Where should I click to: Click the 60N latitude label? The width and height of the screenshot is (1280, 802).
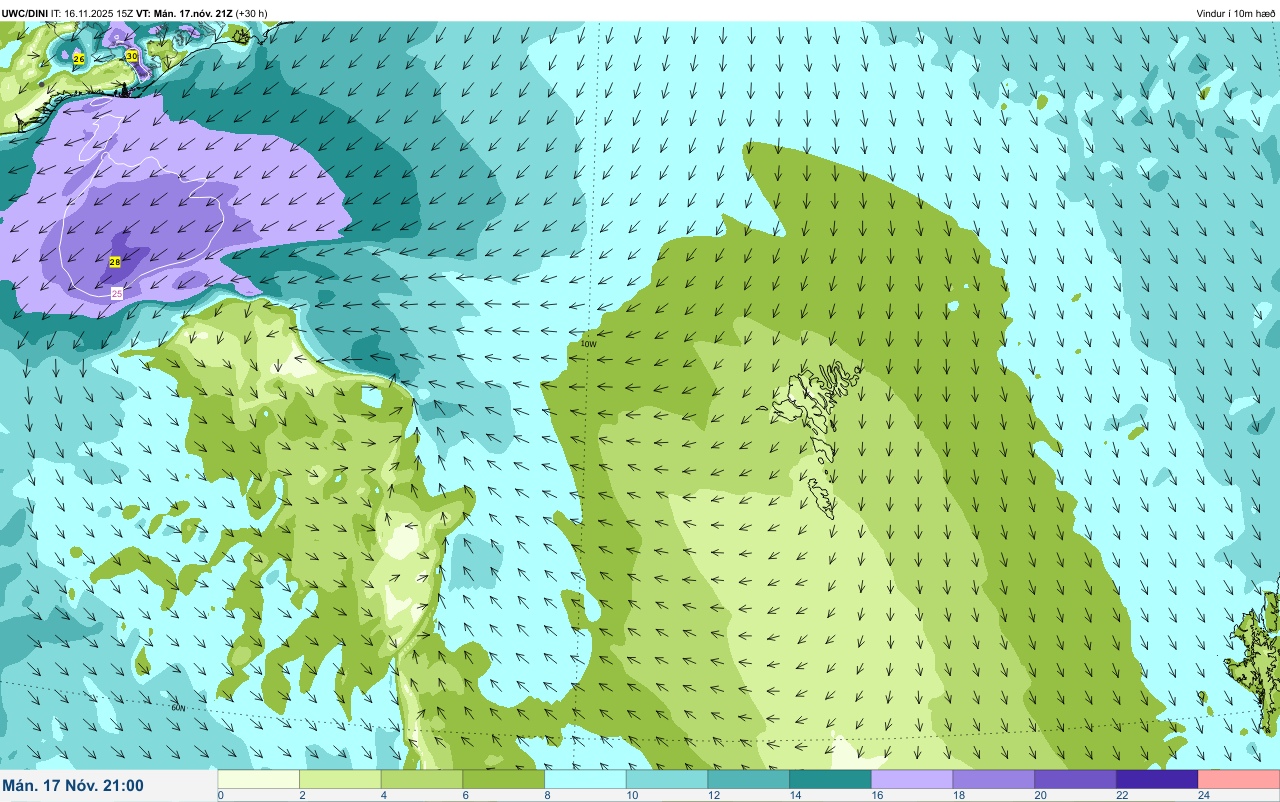(x=178, y=708)
